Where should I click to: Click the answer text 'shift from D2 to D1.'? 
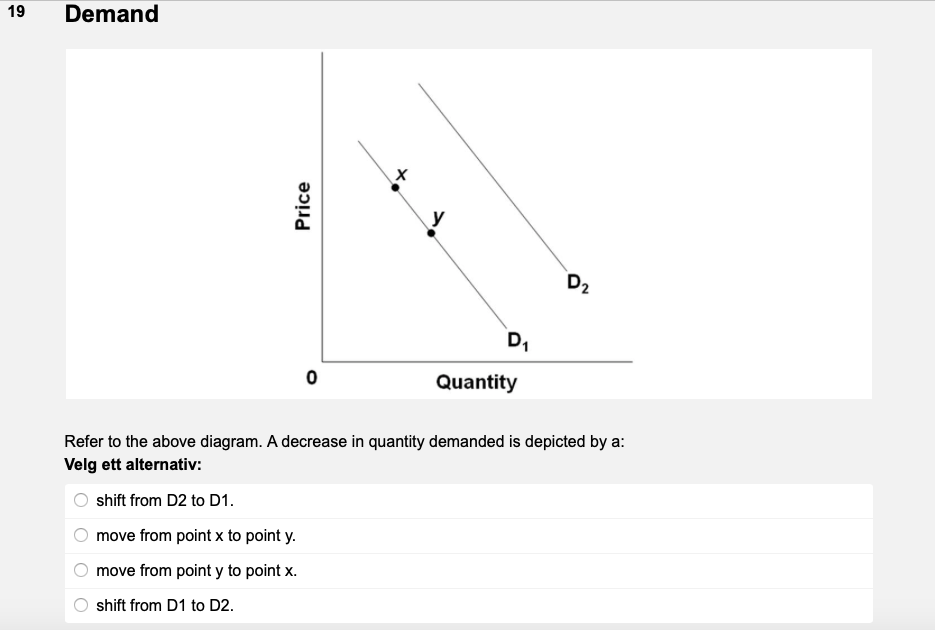click(x=165, y=501)
